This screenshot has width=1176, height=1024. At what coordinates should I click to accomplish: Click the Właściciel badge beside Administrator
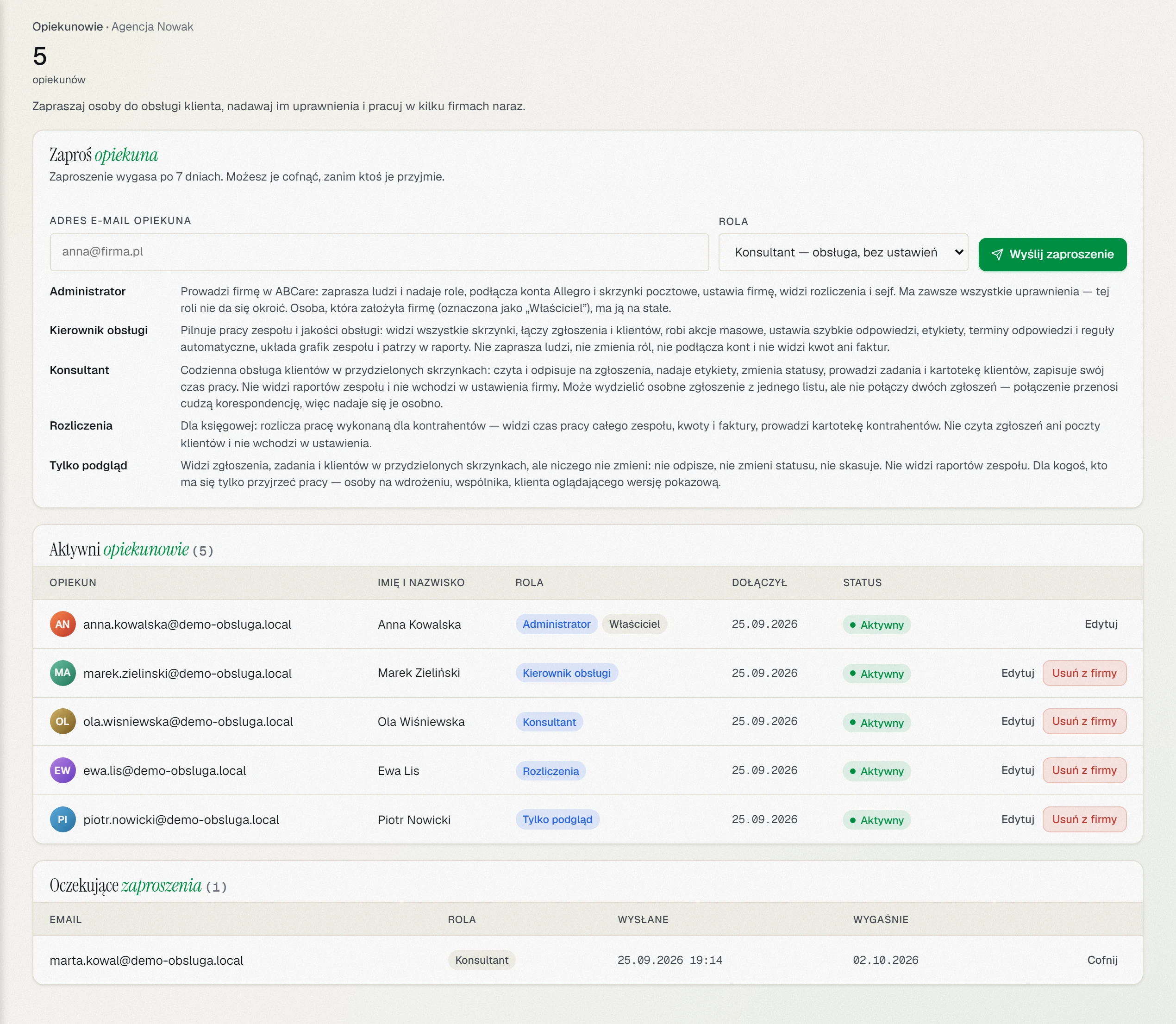pos(634,624)
